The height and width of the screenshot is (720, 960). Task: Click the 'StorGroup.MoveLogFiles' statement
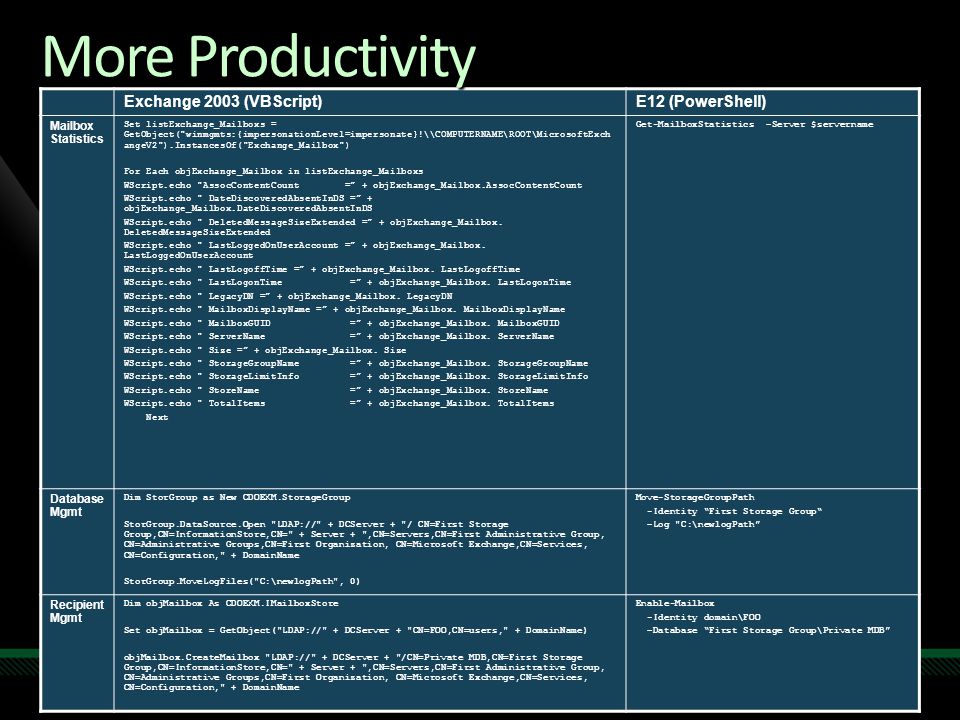pos(242,582)
